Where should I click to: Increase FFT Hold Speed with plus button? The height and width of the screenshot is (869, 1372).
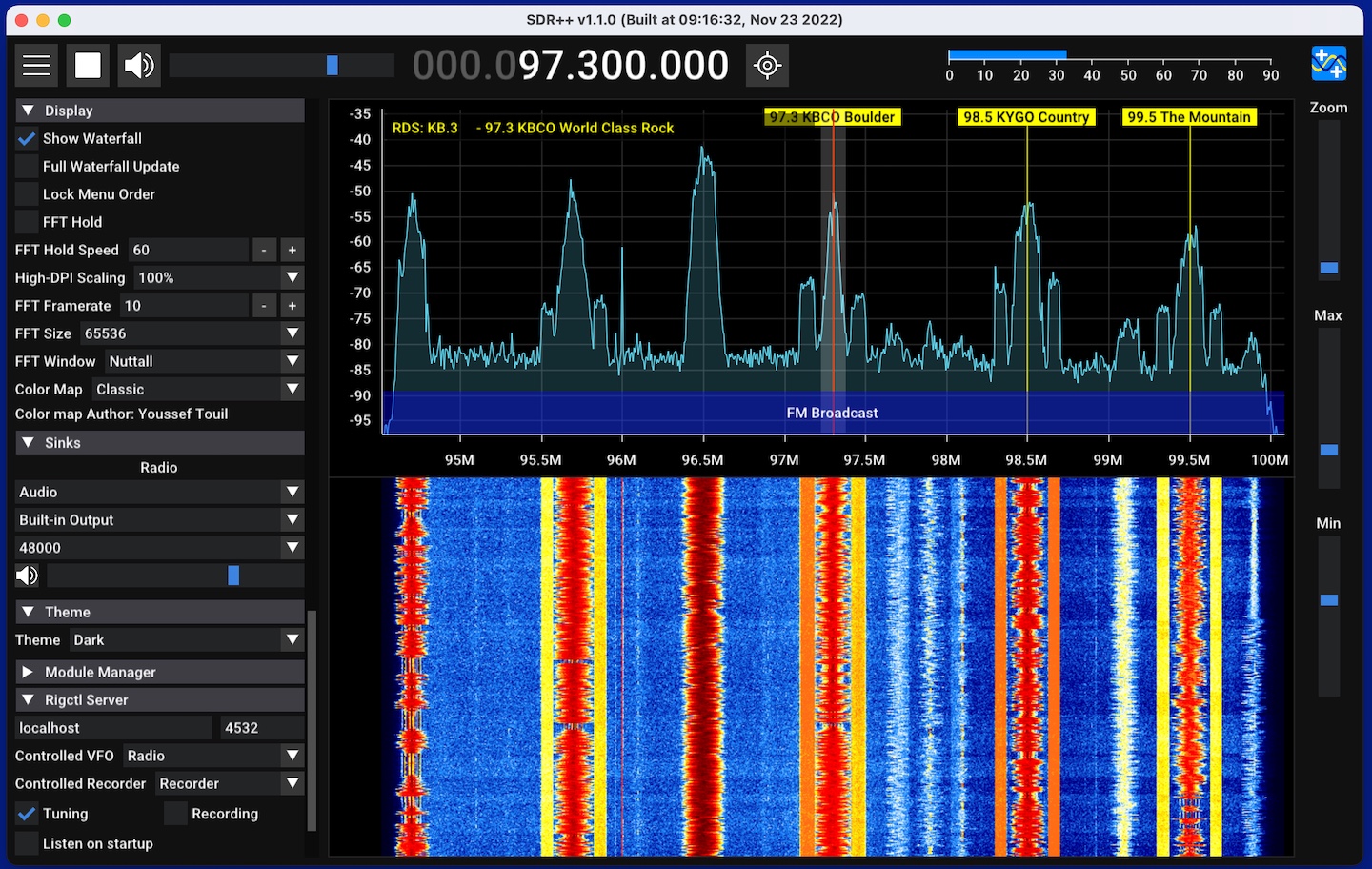pyautogui.click(x=293, y=251)
